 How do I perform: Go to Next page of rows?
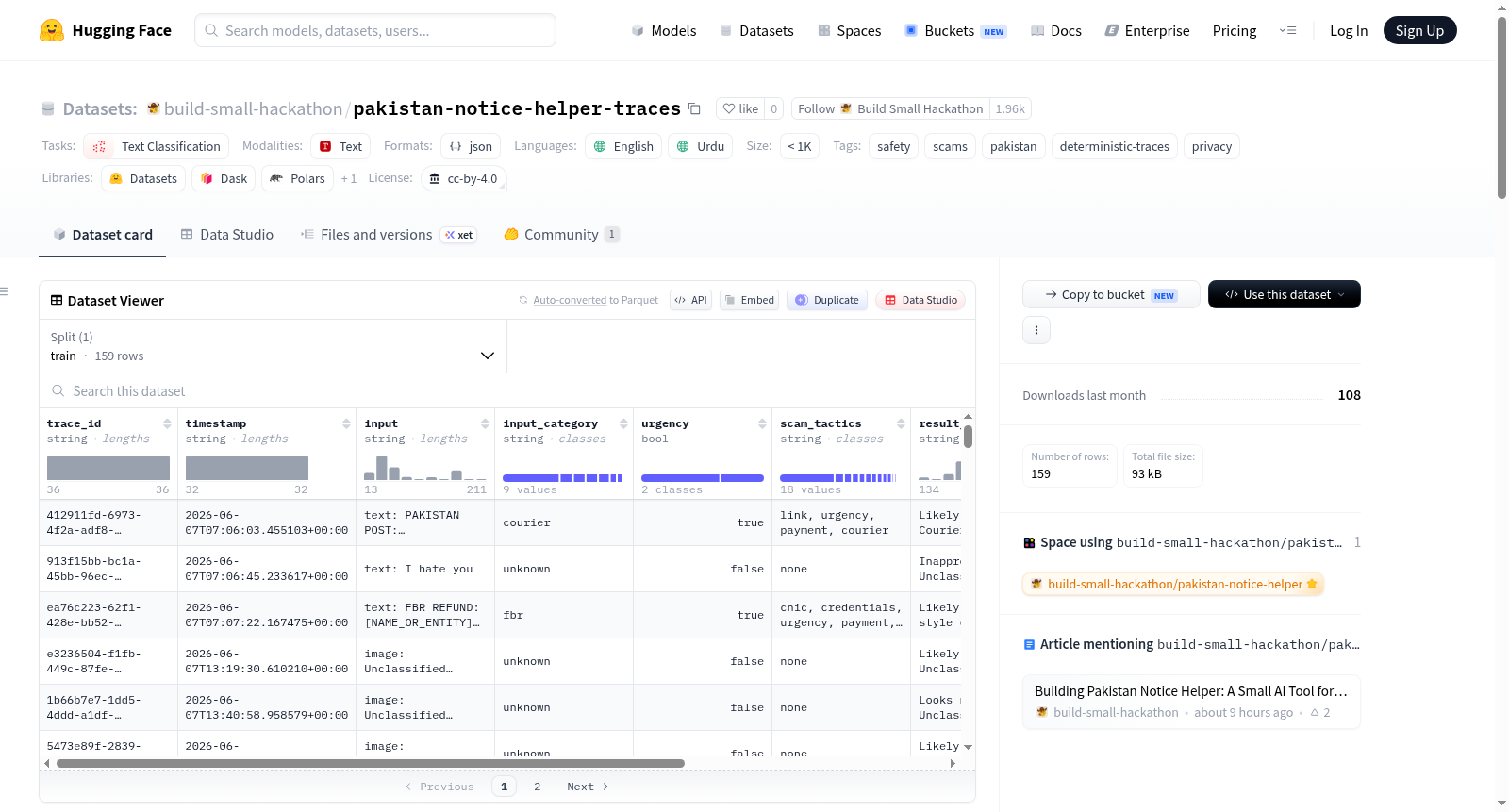click(588, 787)
